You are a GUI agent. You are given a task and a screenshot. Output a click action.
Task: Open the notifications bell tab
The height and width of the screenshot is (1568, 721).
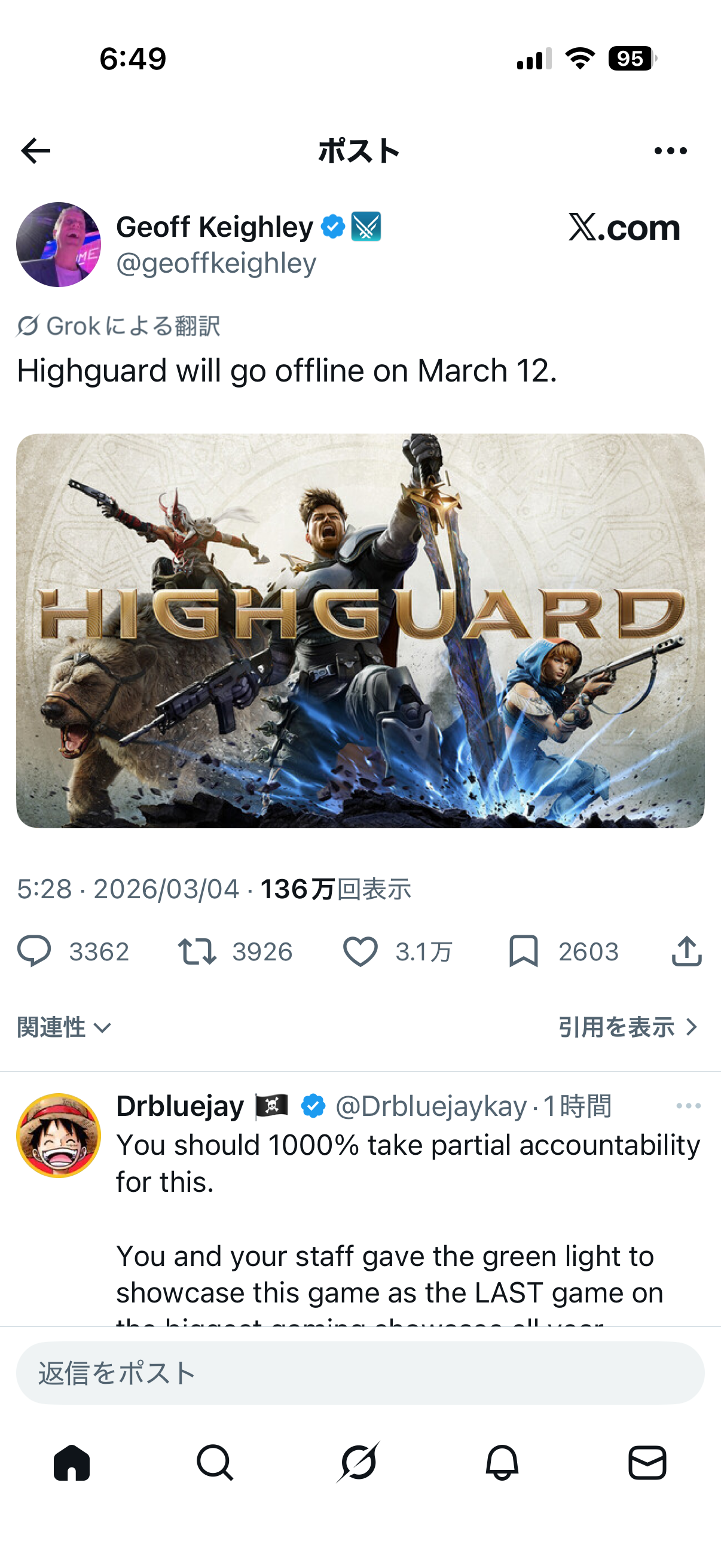[x=502, y=1462]
